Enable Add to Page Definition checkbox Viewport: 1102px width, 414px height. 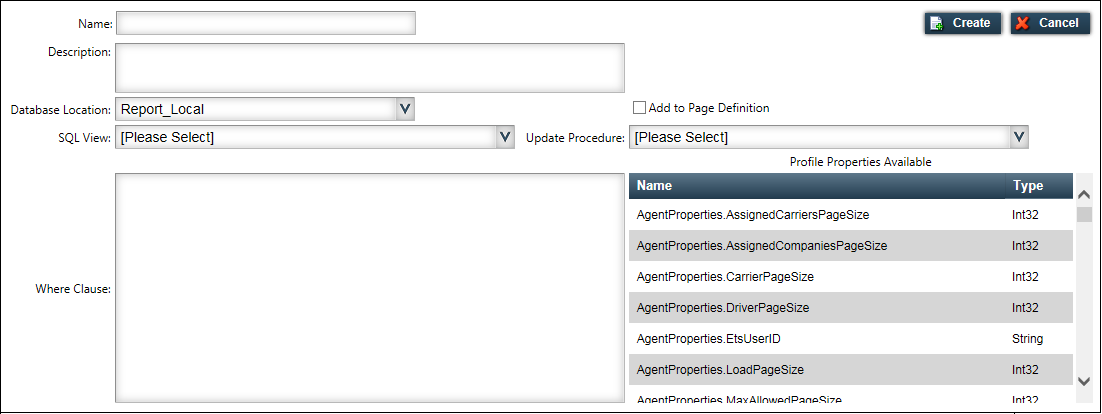[x=638, y=108]
